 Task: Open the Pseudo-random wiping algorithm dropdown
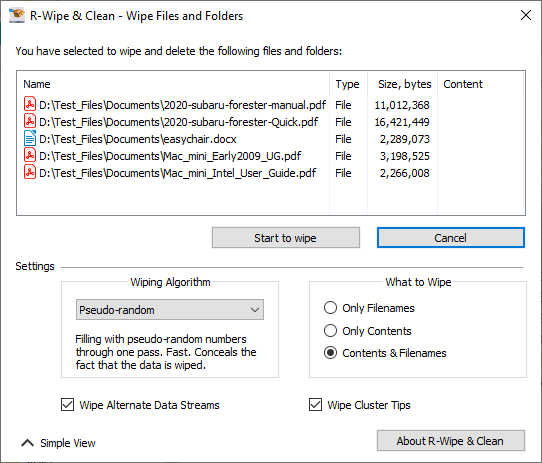tap(170, 310)
